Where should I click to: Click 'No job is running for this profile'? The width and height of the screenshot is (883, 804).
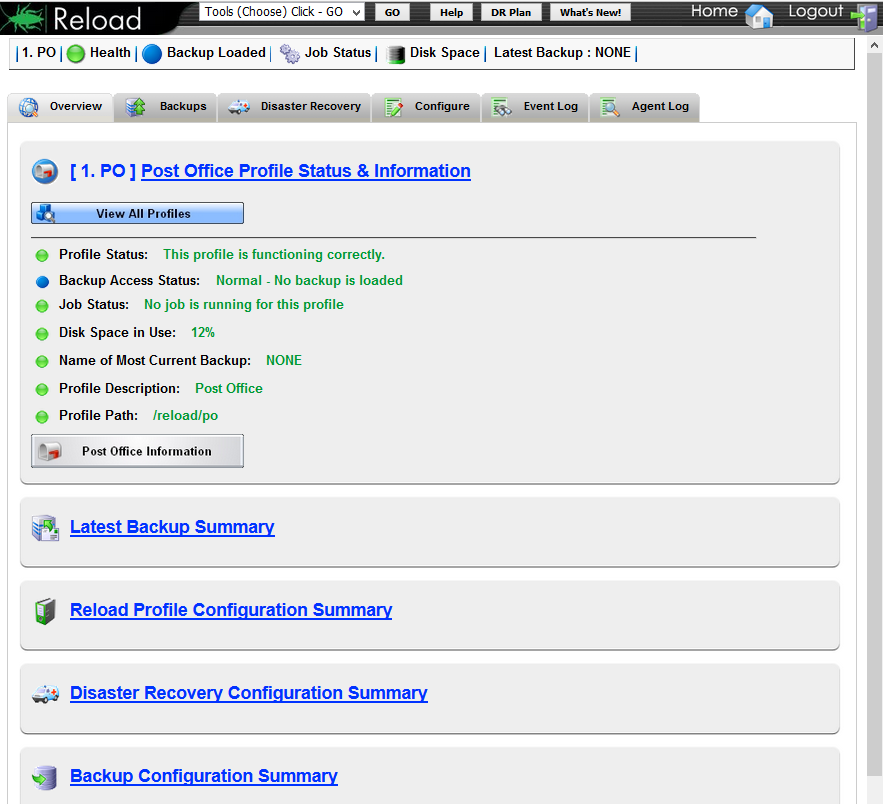[x=244, y=305]
